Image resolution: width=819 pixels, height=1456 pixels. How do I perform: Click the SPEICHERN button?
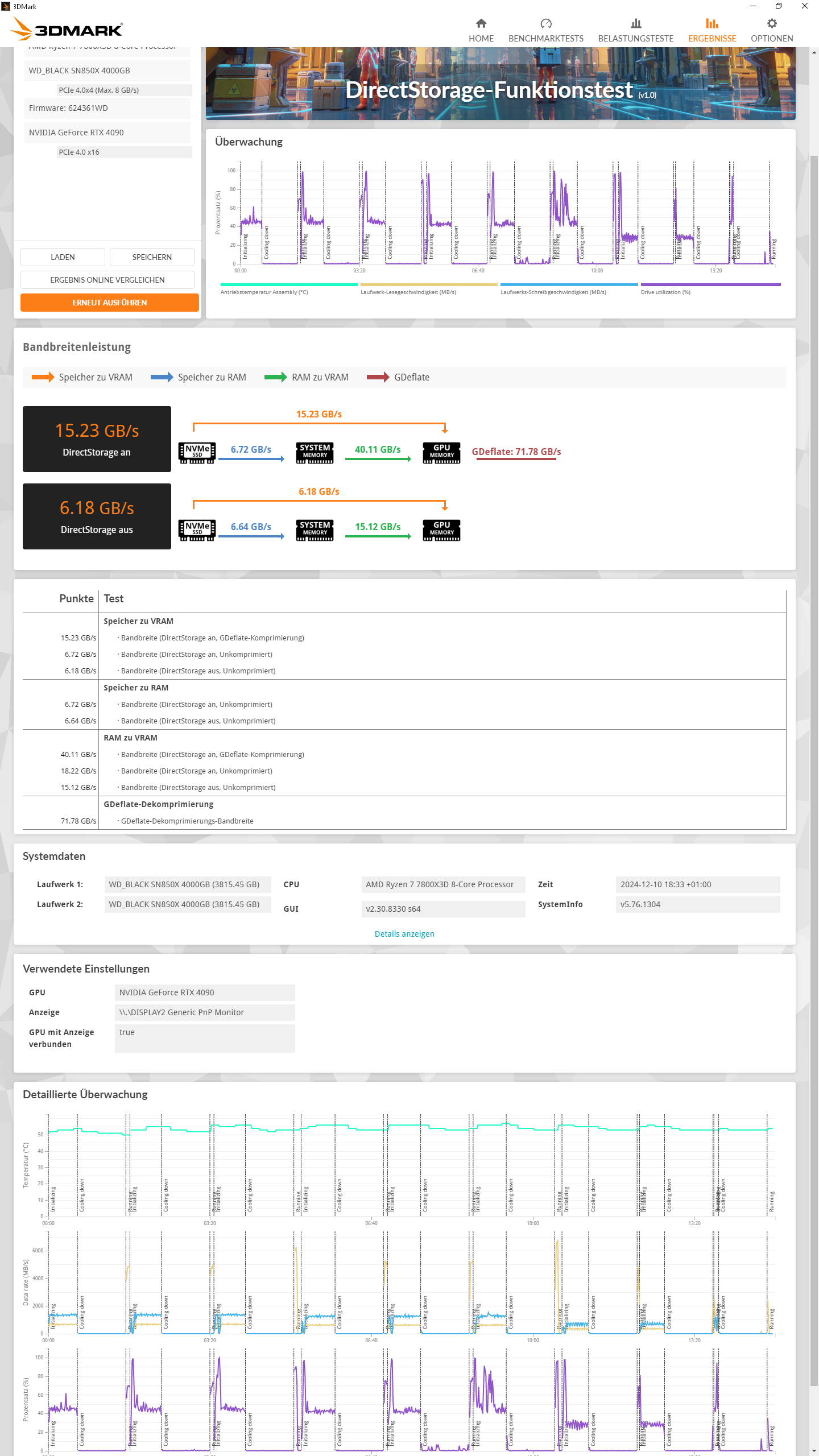(152, 257)
